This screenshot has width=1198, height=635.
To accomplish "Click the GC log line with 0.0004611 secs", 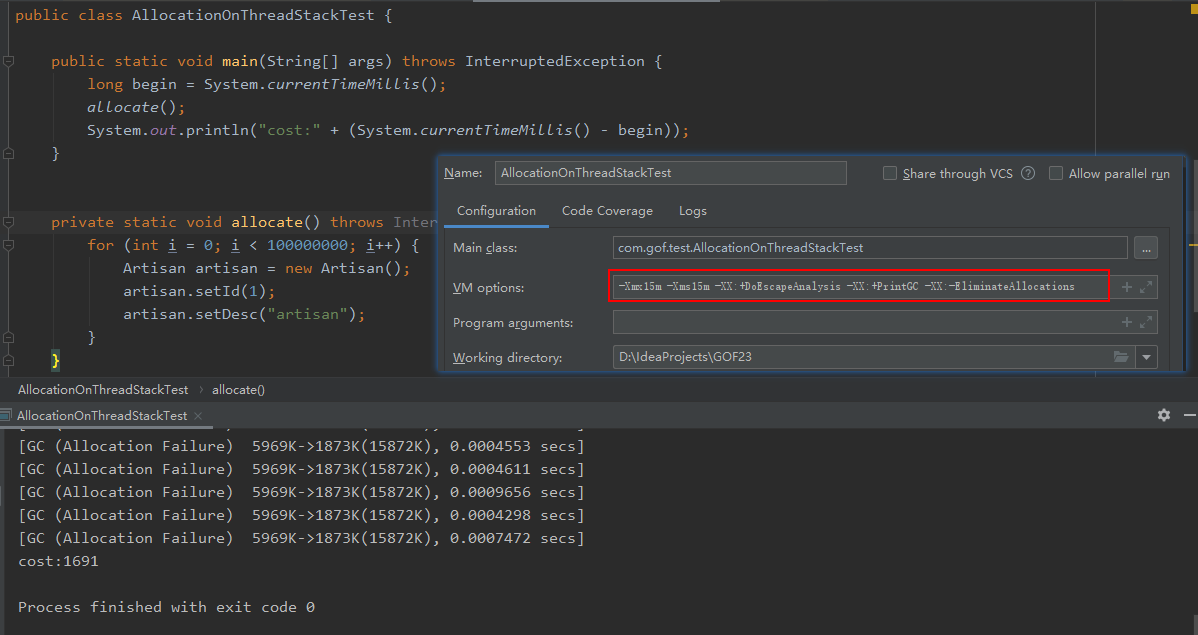I will (x=301, y=469).
